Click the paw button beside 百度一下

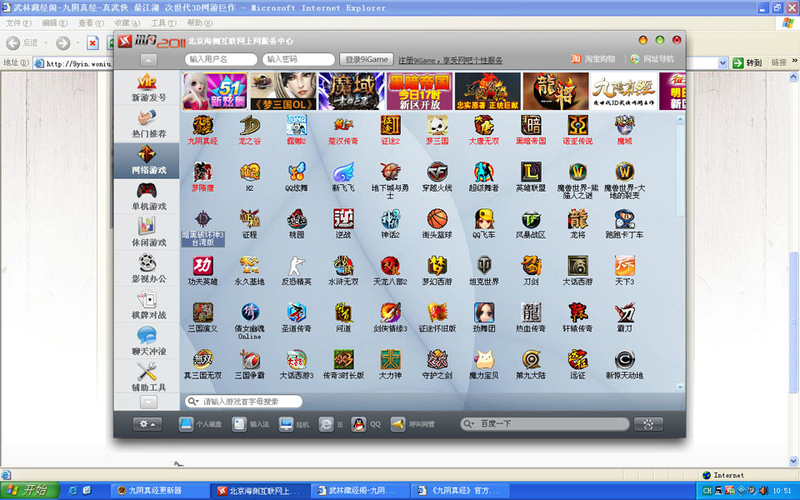pos(648,424)
